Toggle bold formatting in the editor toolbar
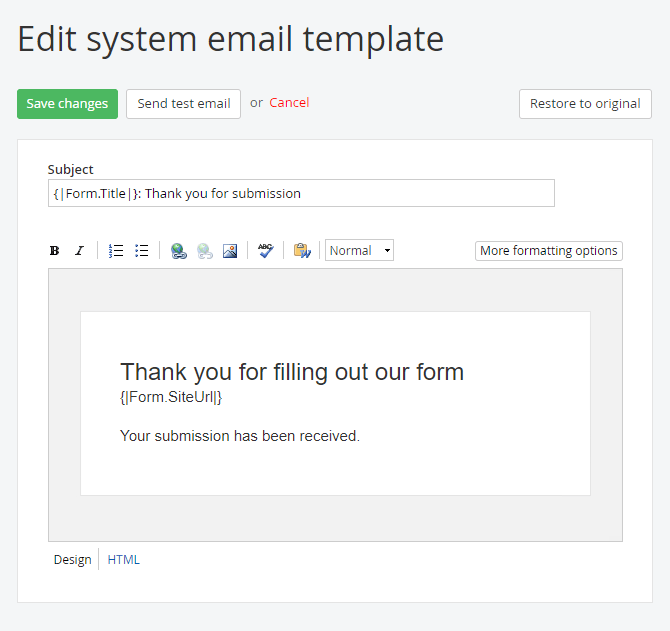 [x=54, y=251]
